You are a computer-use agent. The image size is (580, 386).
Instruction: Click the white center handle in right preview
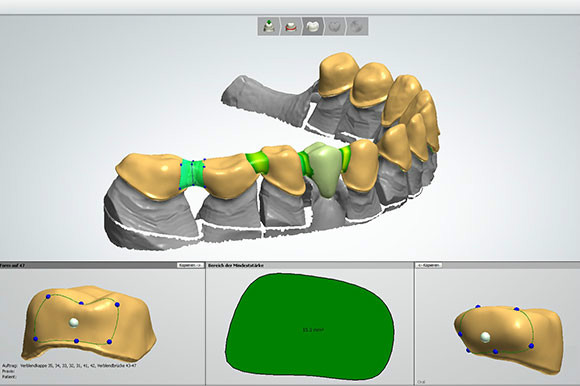pos(485,337)
